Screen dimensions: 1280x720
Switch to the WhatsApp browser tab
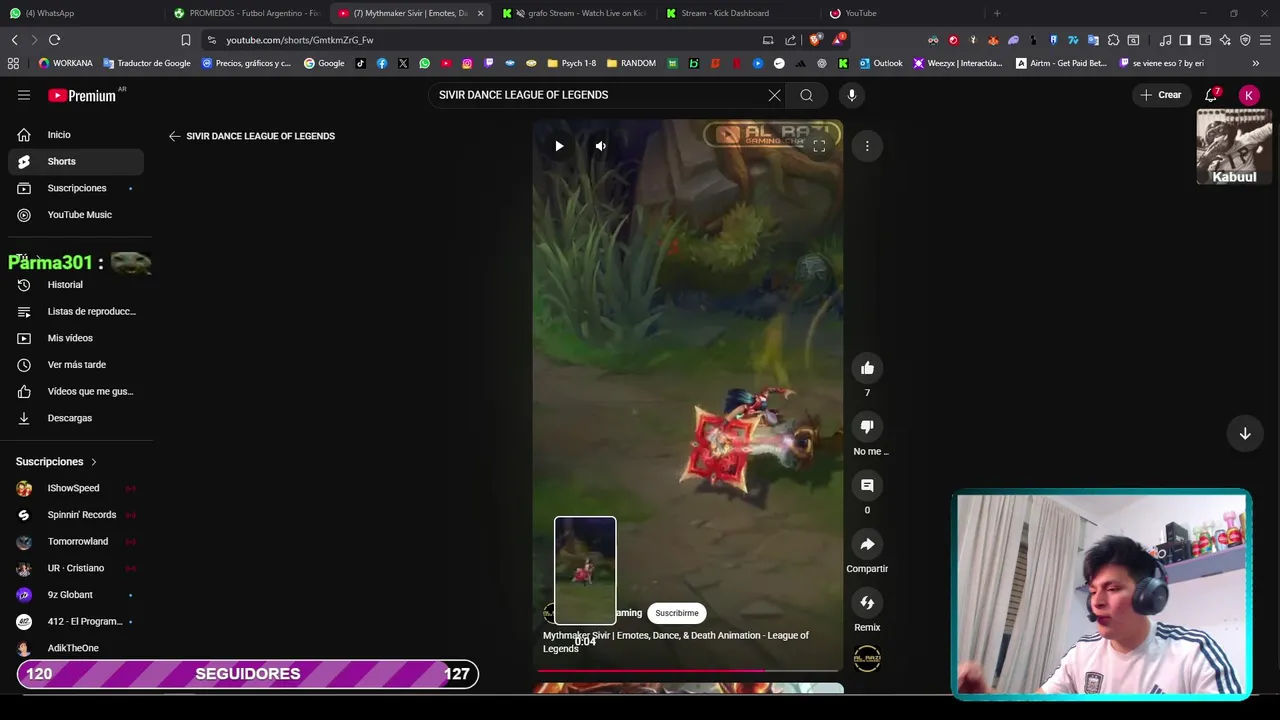[80, 13]
